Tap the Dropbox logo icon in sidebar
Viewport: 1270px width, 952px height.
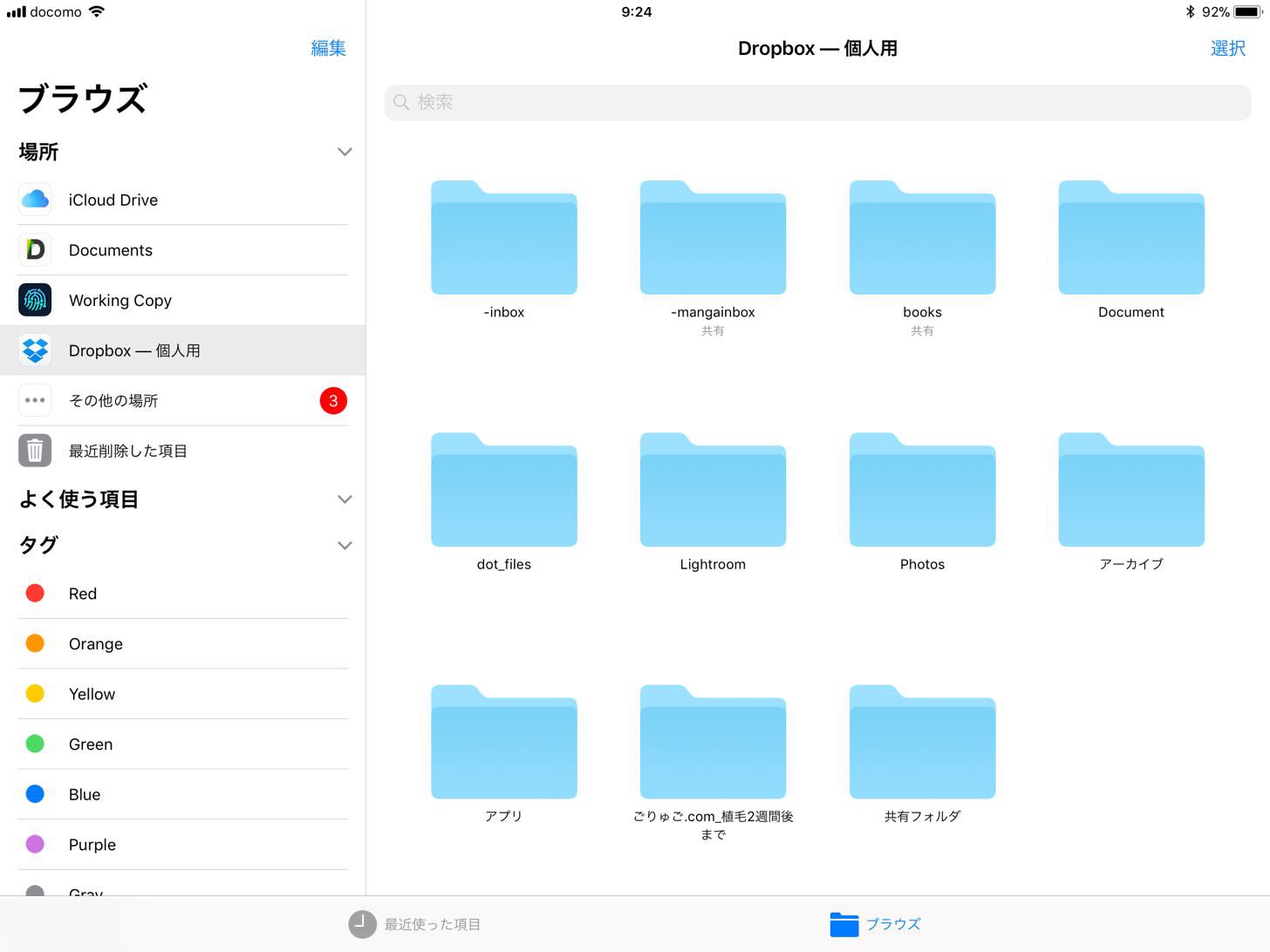(35, 350)
